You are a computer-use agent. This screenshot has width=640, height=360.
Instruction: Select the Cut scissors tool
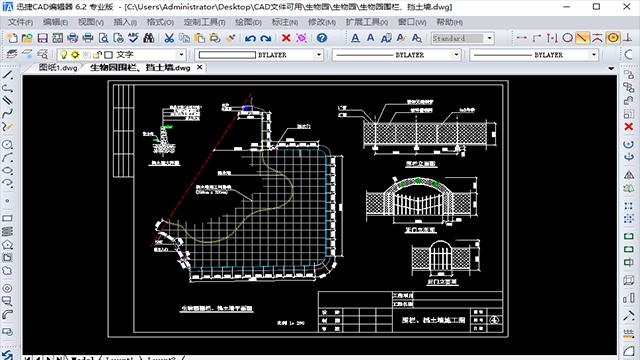169,38
